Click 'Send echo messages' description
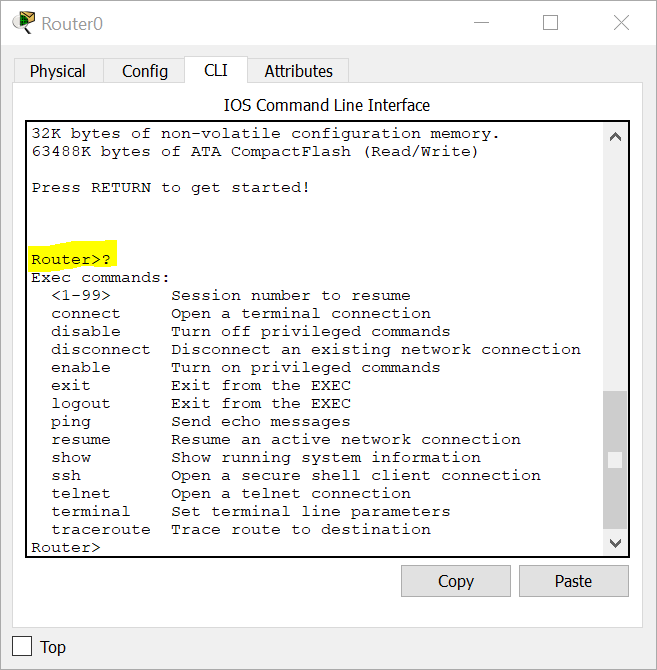Screen dimensions: 657x670 [261, 422]
